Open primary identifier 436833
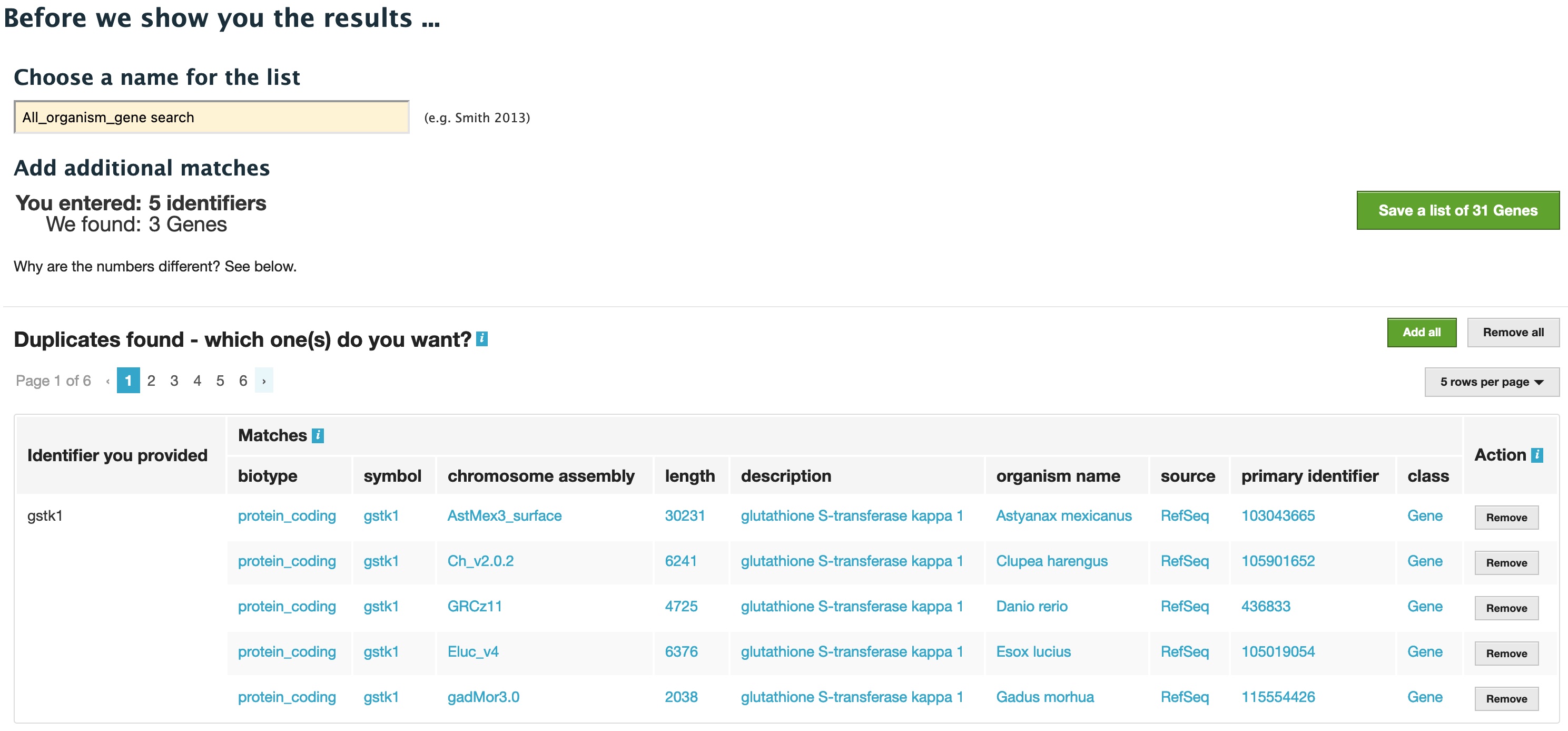This screenshot has height=731, width=1568. (1266, 606)
